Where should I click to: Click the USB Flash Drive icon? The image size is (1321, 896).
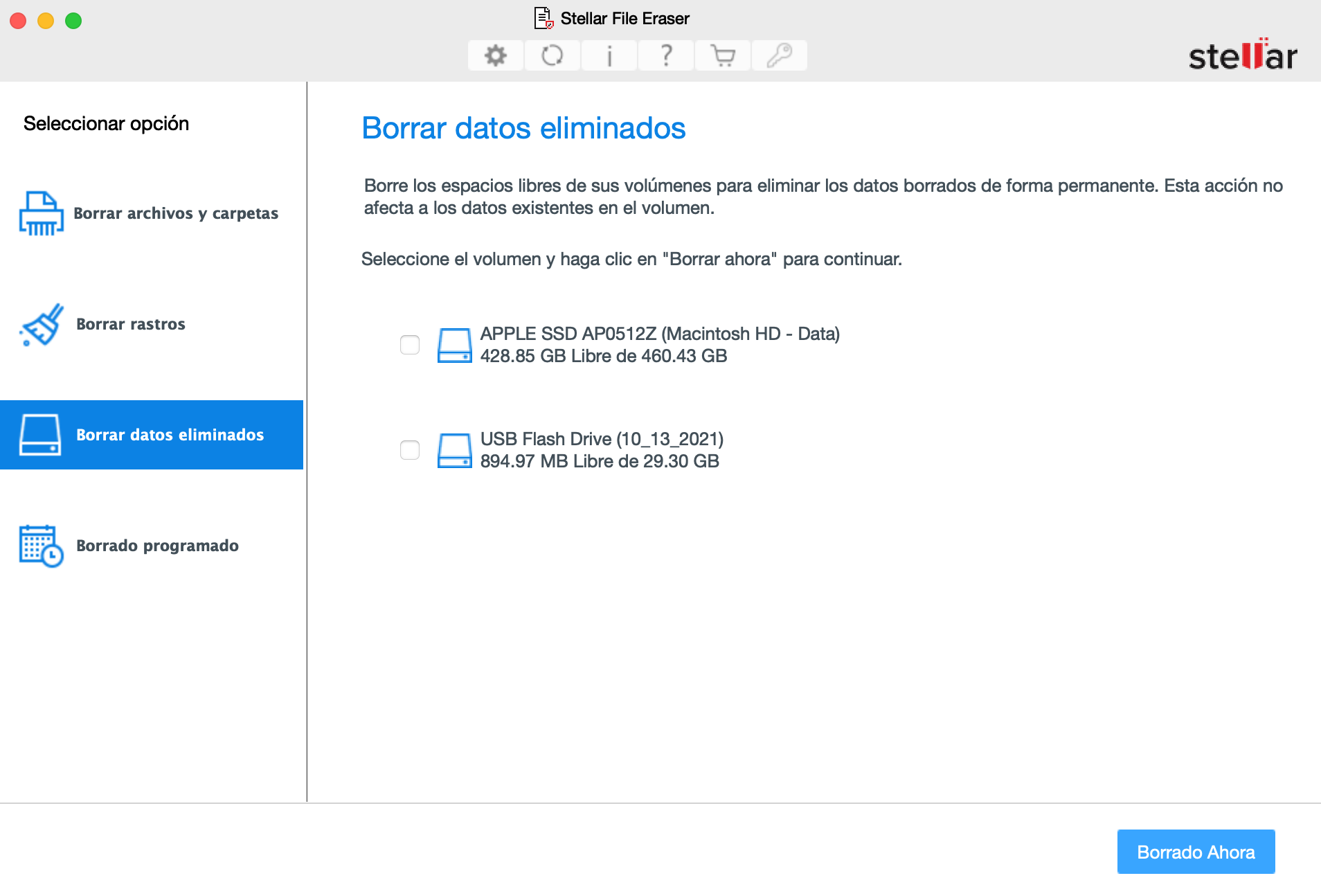(x=455, y=450)
